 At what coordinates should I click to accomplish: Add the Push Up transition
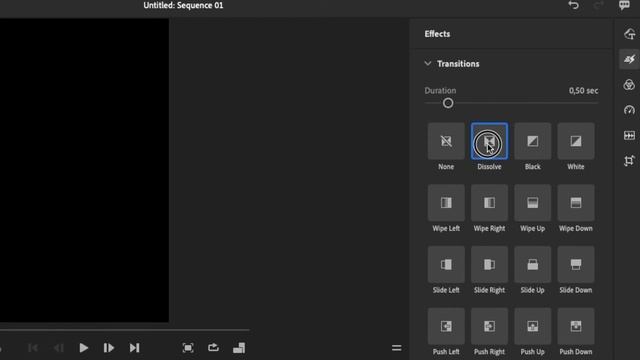pos(532,326)
